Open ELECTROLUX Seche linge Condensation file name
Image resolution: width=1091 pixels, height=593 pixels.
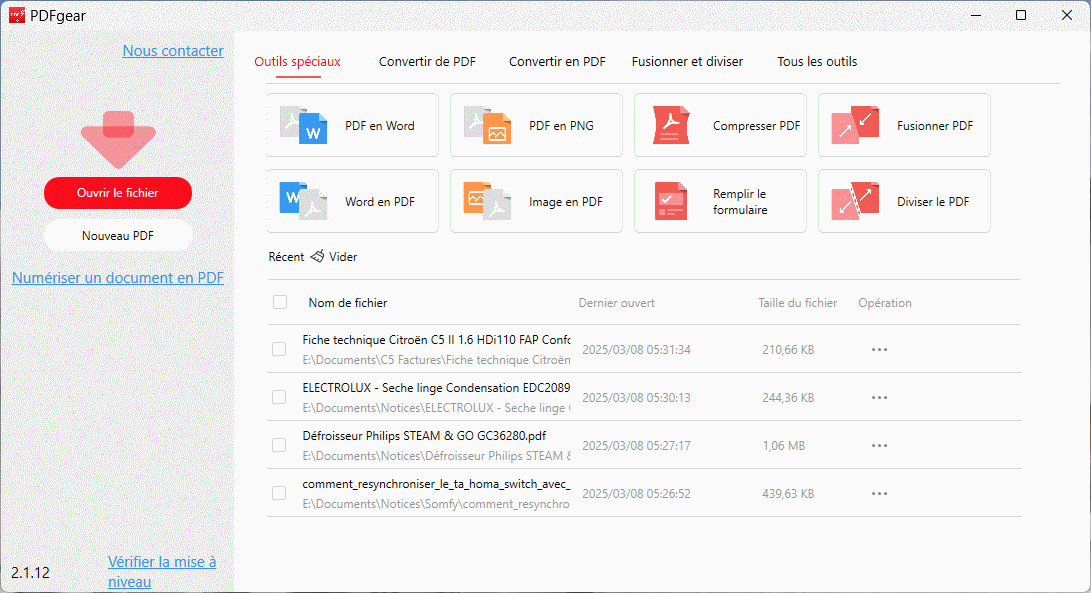(436, 388)
